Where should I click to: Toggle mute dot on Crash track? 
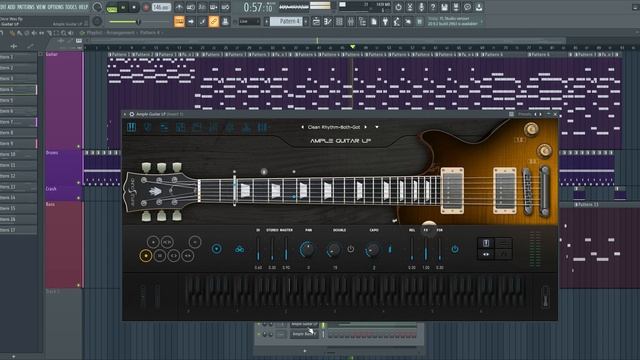79,198
